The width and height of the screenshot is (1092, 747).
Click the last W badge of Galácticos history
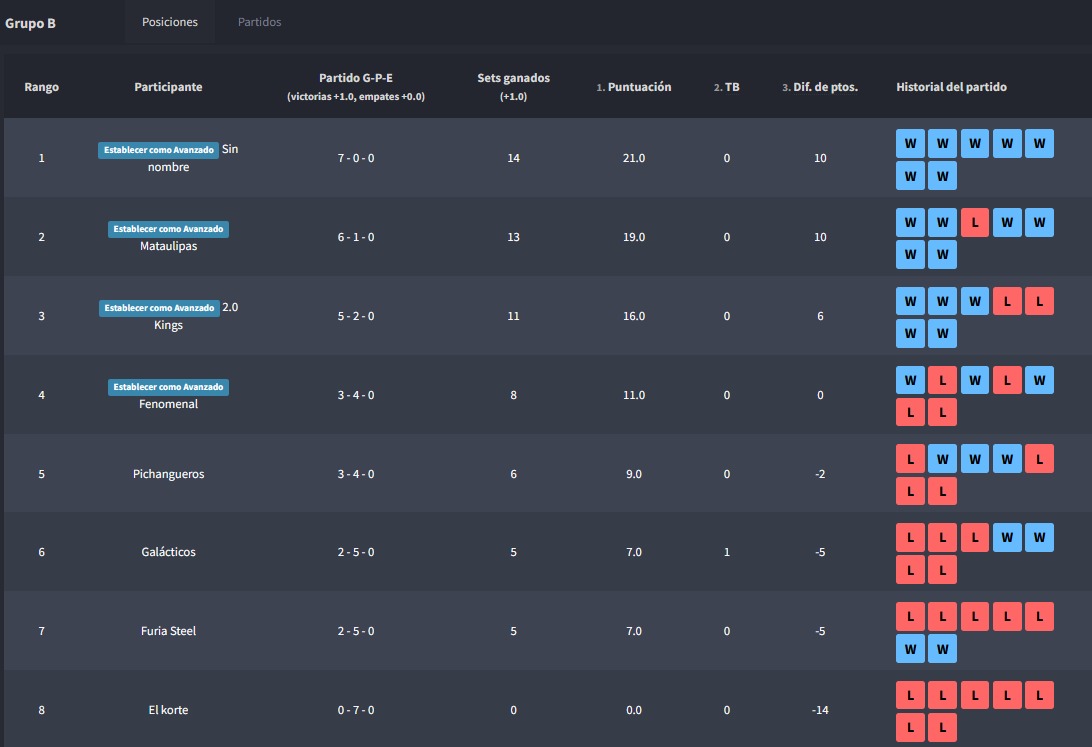tap(1039, 537)
